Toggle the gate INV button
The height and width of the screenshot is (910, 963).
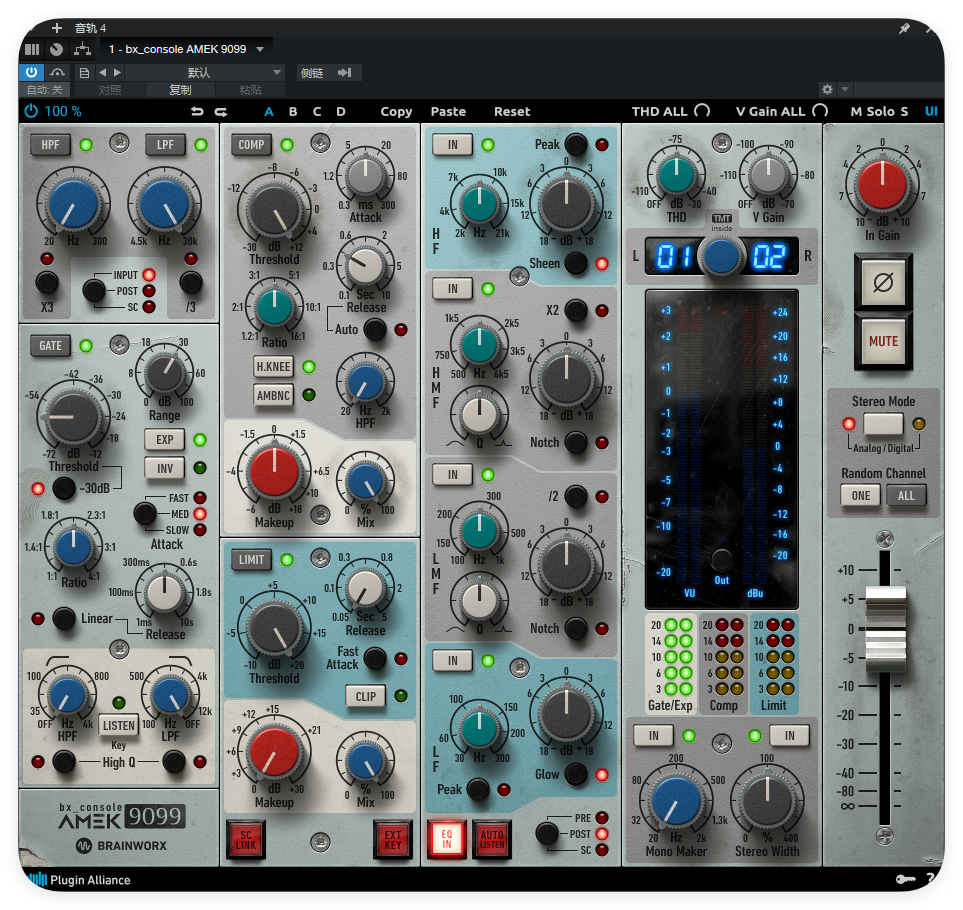coord(165,469)
